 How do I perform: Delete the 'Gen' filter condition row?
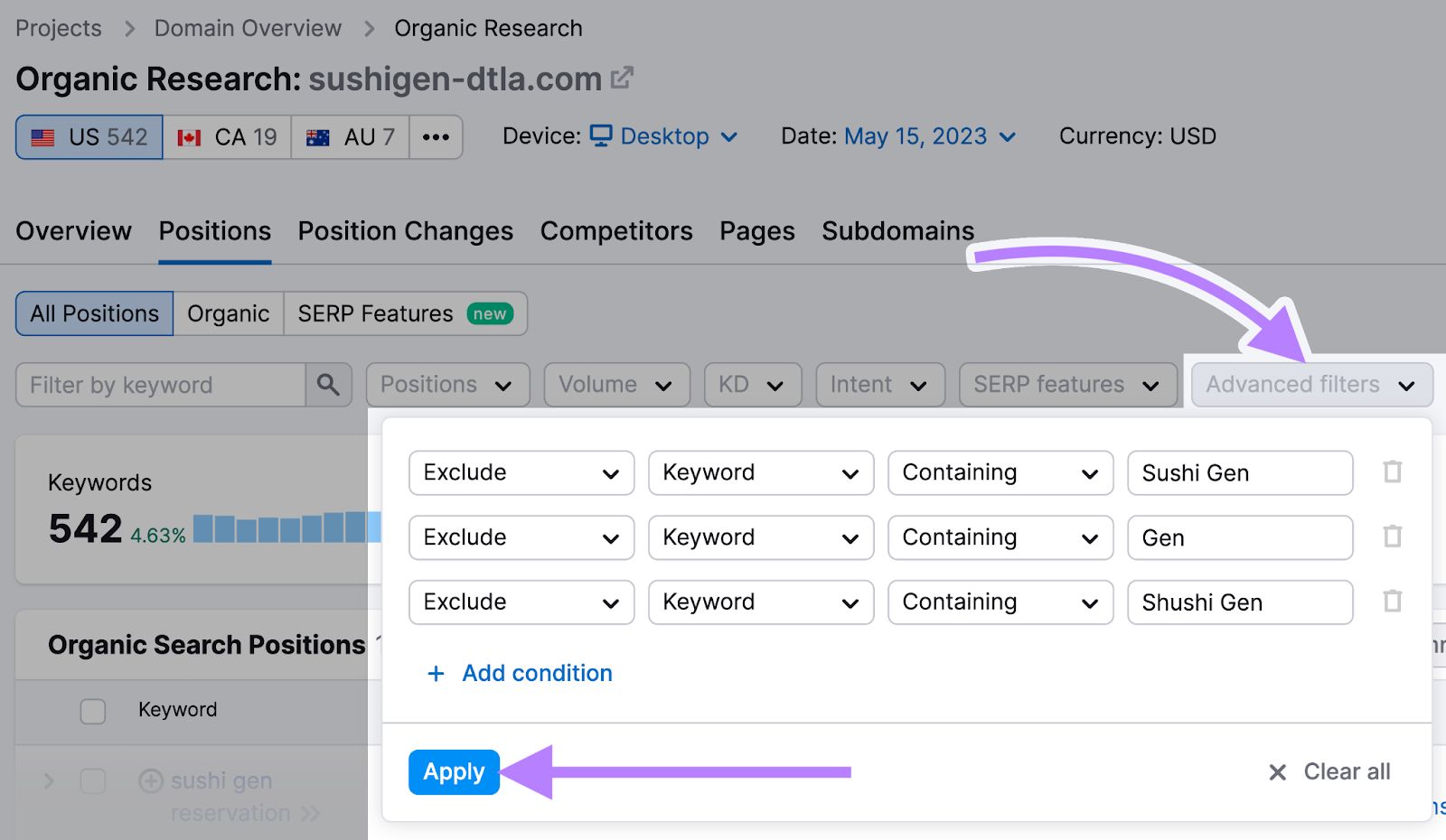tap(1393, 537)
